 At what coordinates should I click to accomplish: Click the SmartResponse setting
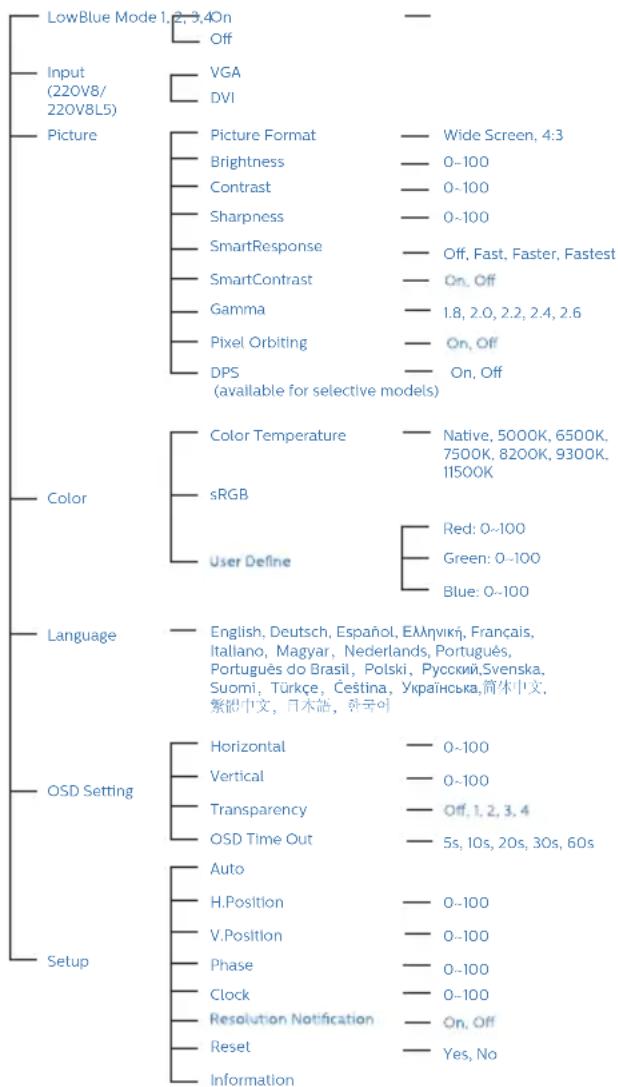(x=266, y=247)
